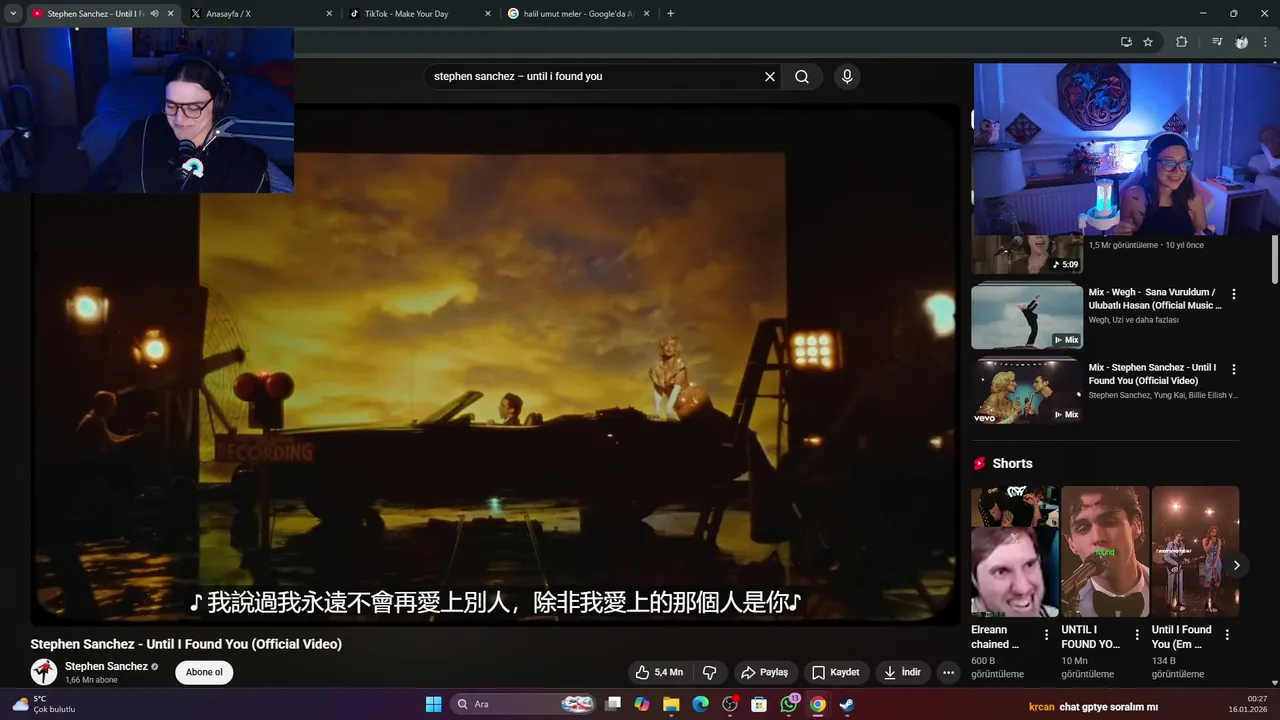1280x720 pixels.
Task: Open options for Until I Found You (Em... short
Action: click(1227, 635)
